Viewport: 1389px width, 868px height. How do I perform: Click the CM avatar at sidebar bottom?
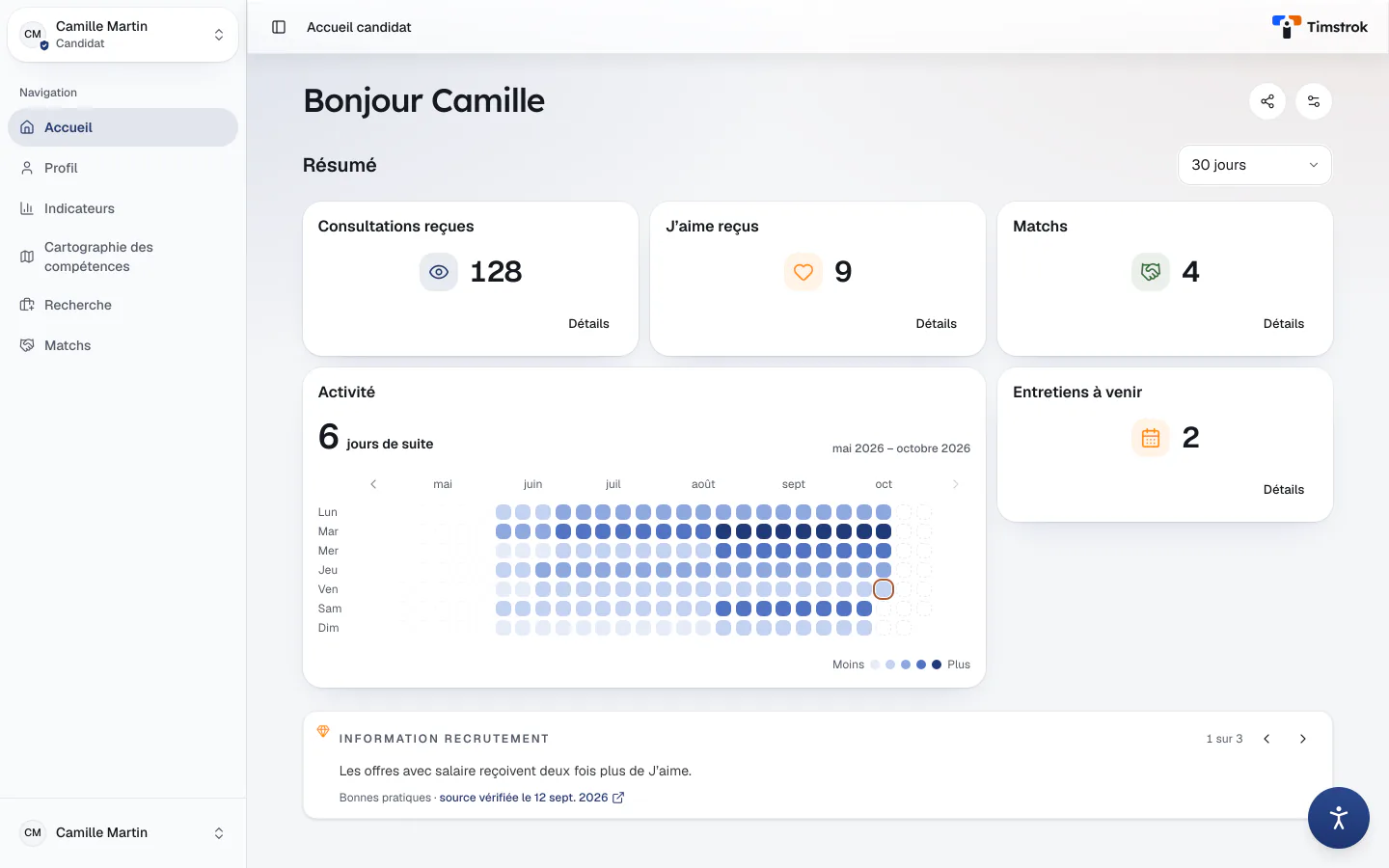pos(33,833)
